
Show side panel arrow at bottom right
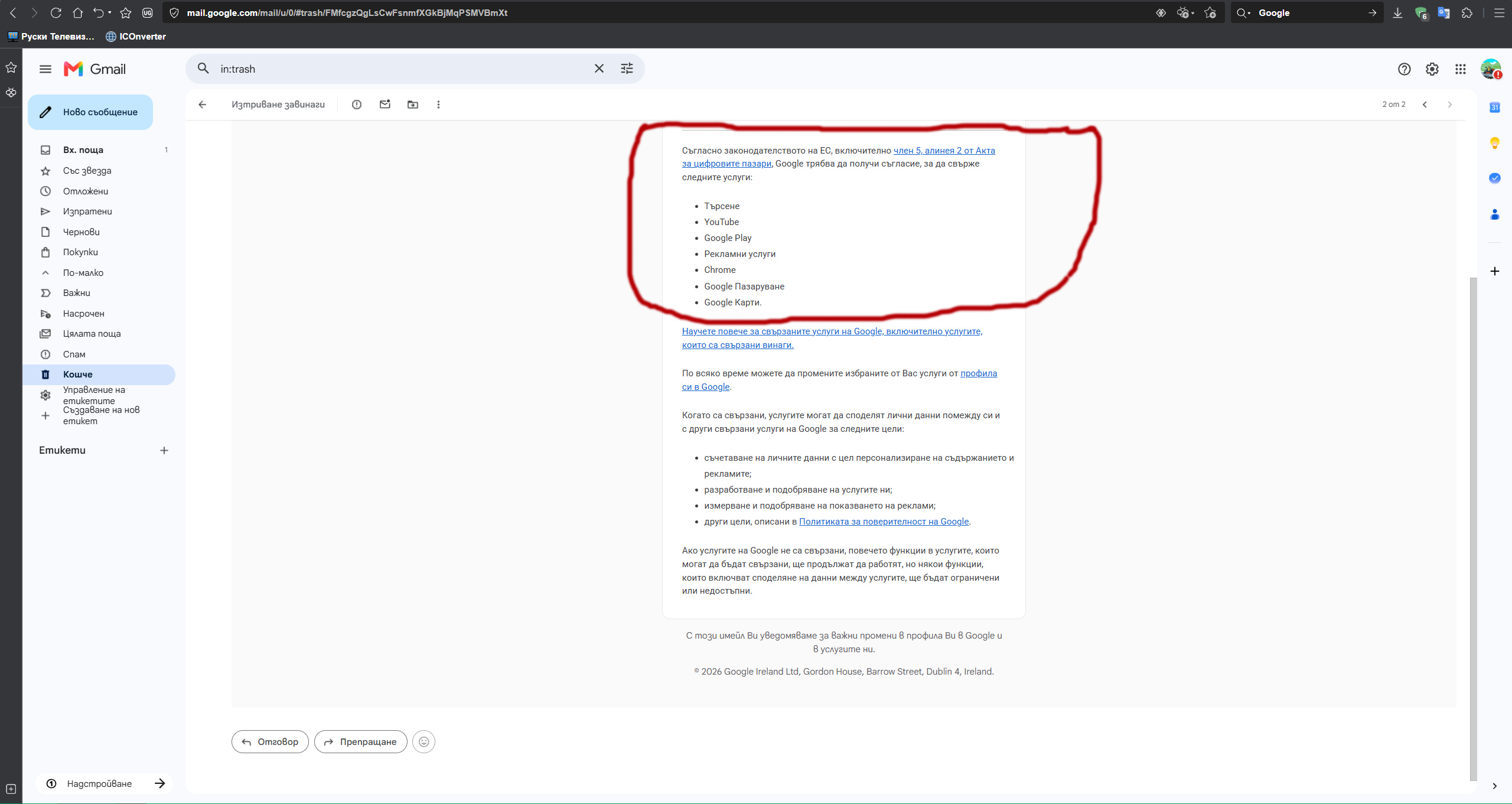1495,786
